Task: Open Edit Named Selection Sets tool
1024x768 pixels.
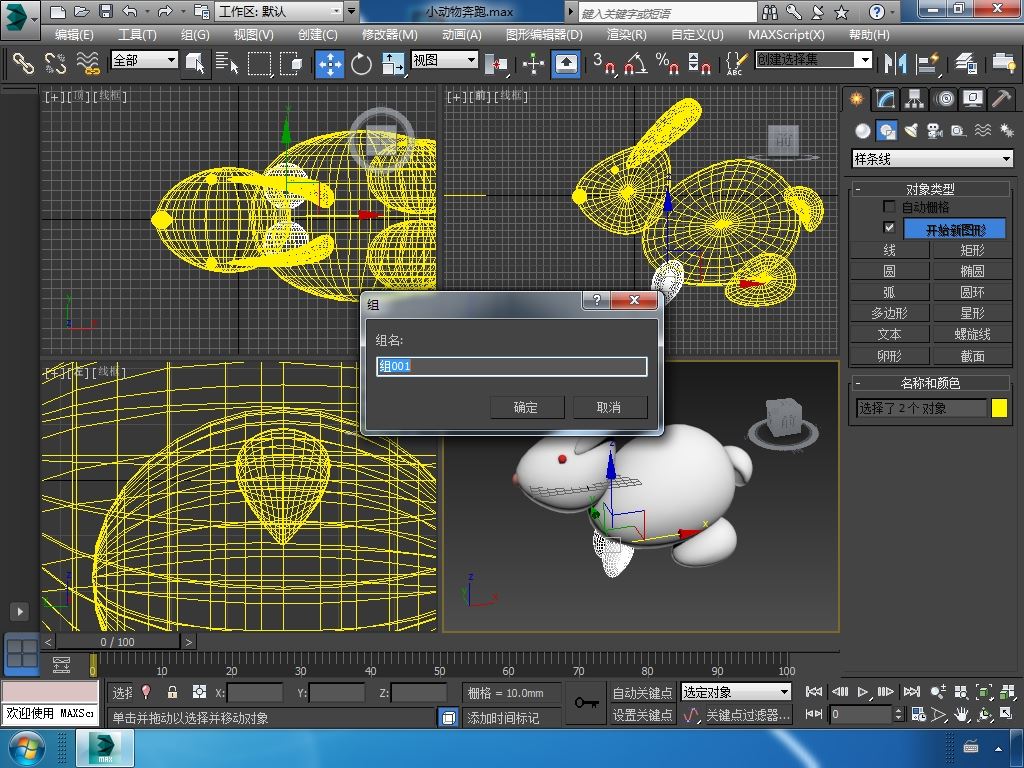Action: (x=736, y=63)
